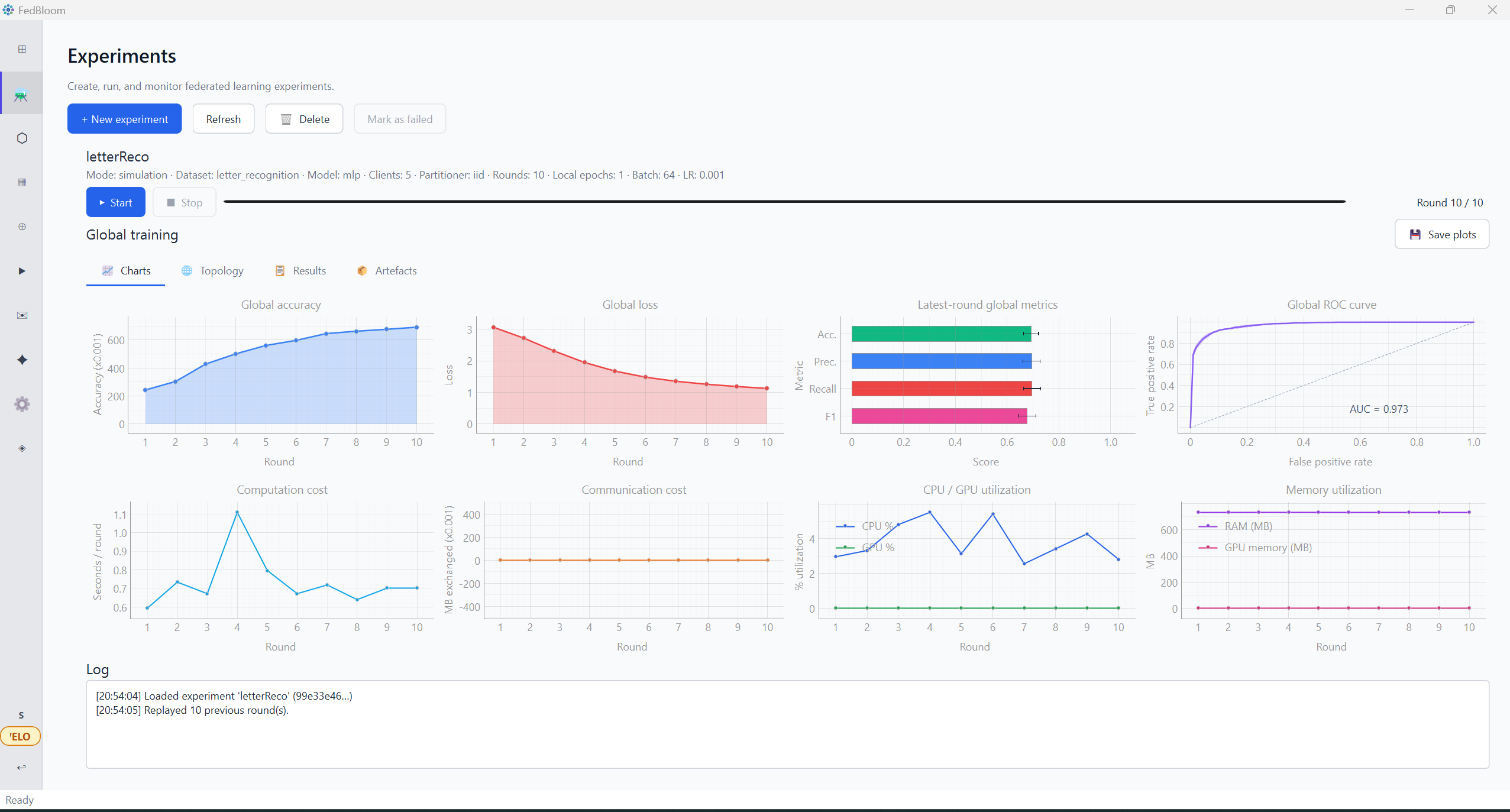Click the S letter item in sidebar

[21, 715]
